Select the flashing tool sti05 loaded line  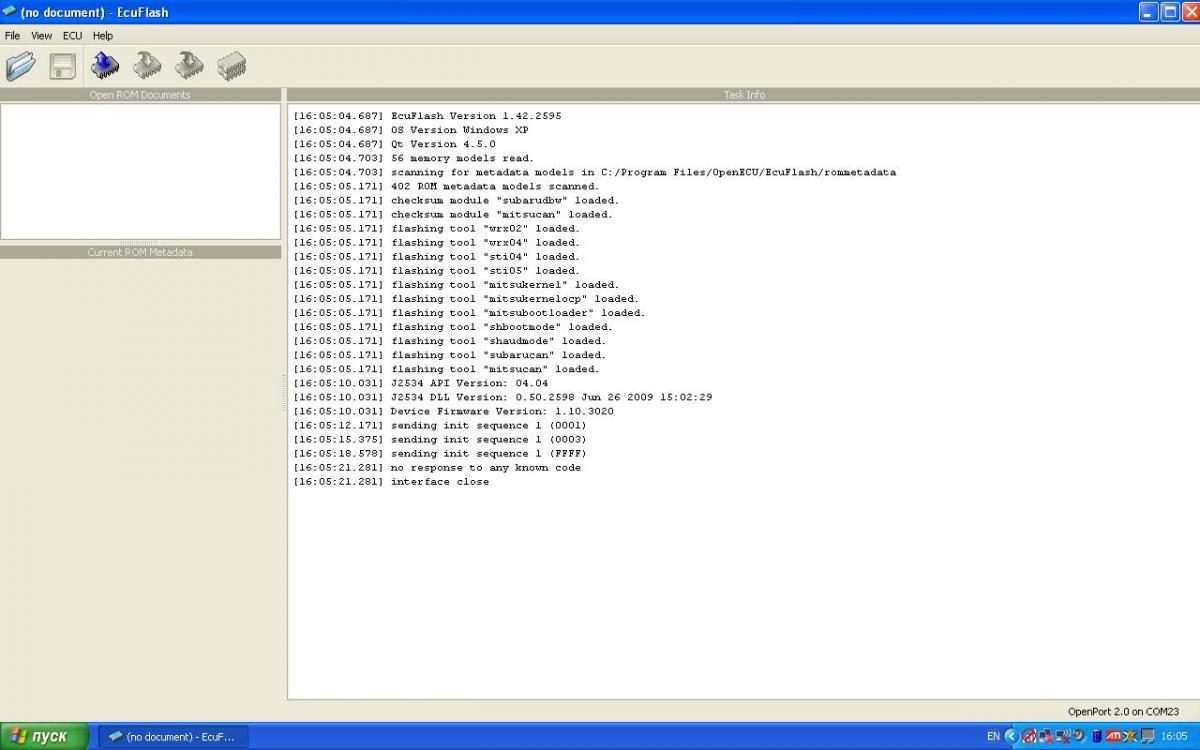[437, 270]
